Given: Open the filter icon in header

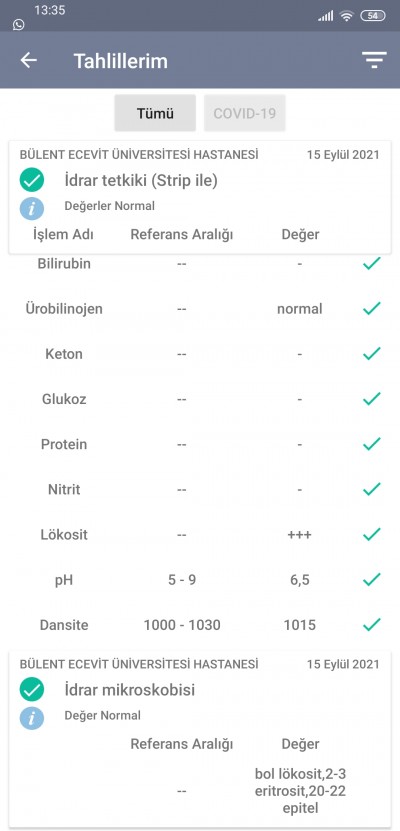Looking at the screenshot, I should (375, 60).
